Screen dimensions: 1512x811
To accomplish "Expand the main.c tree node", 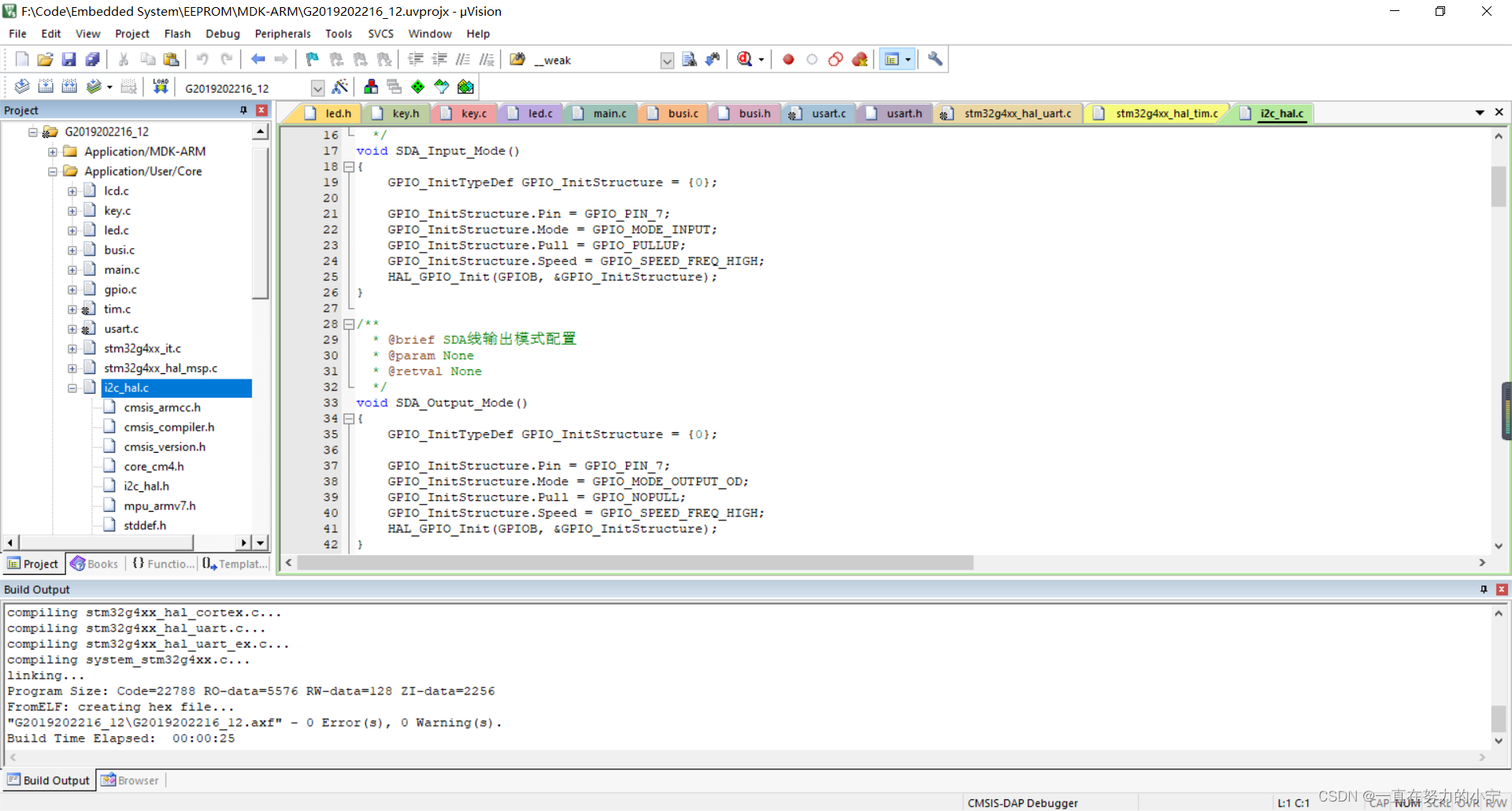I will tap(72, 270).
